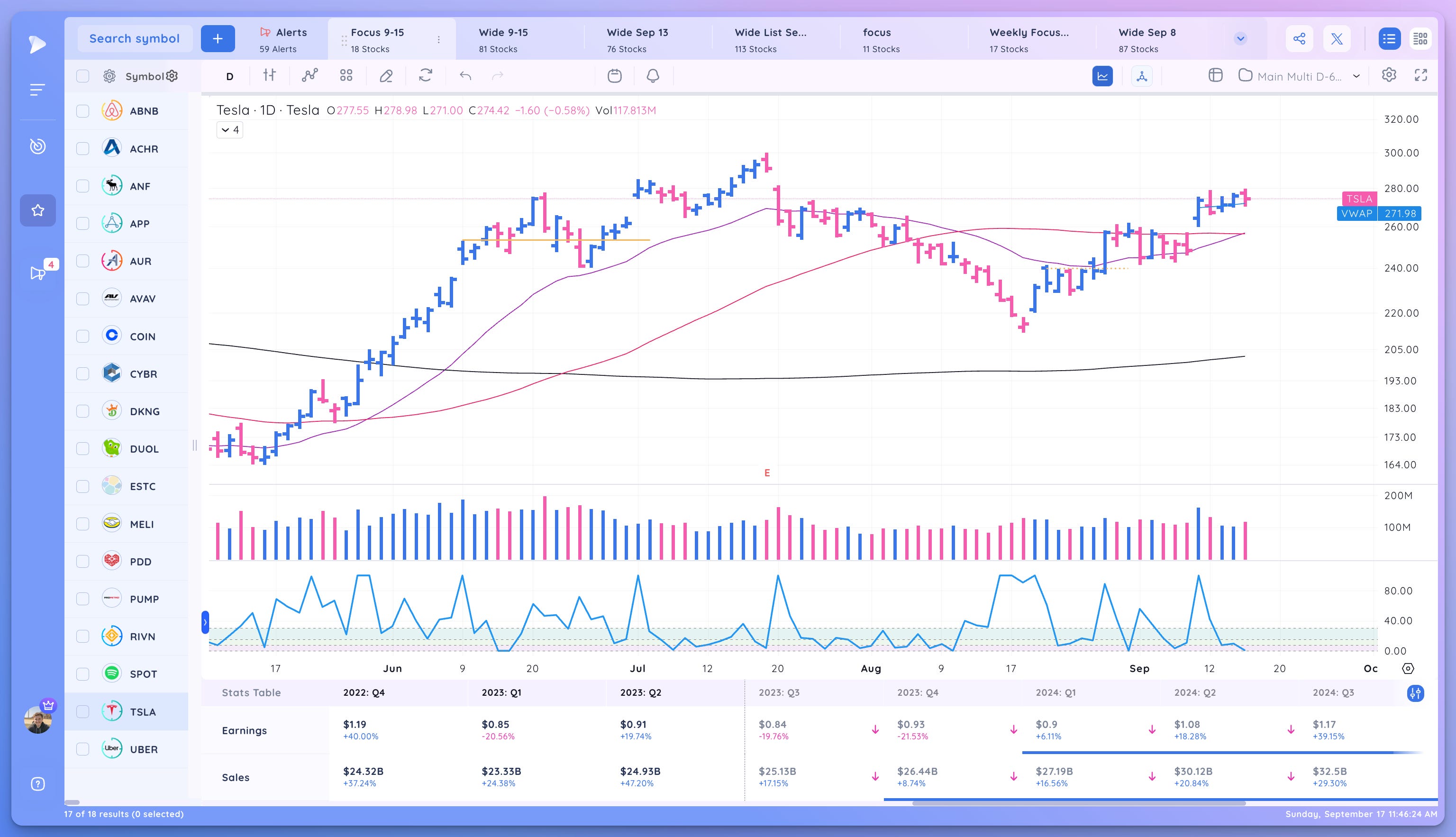The height and width of the screenshot is (837, 1456).
Task: Open the Alerts tab
Action: click(x=283, y=40)
